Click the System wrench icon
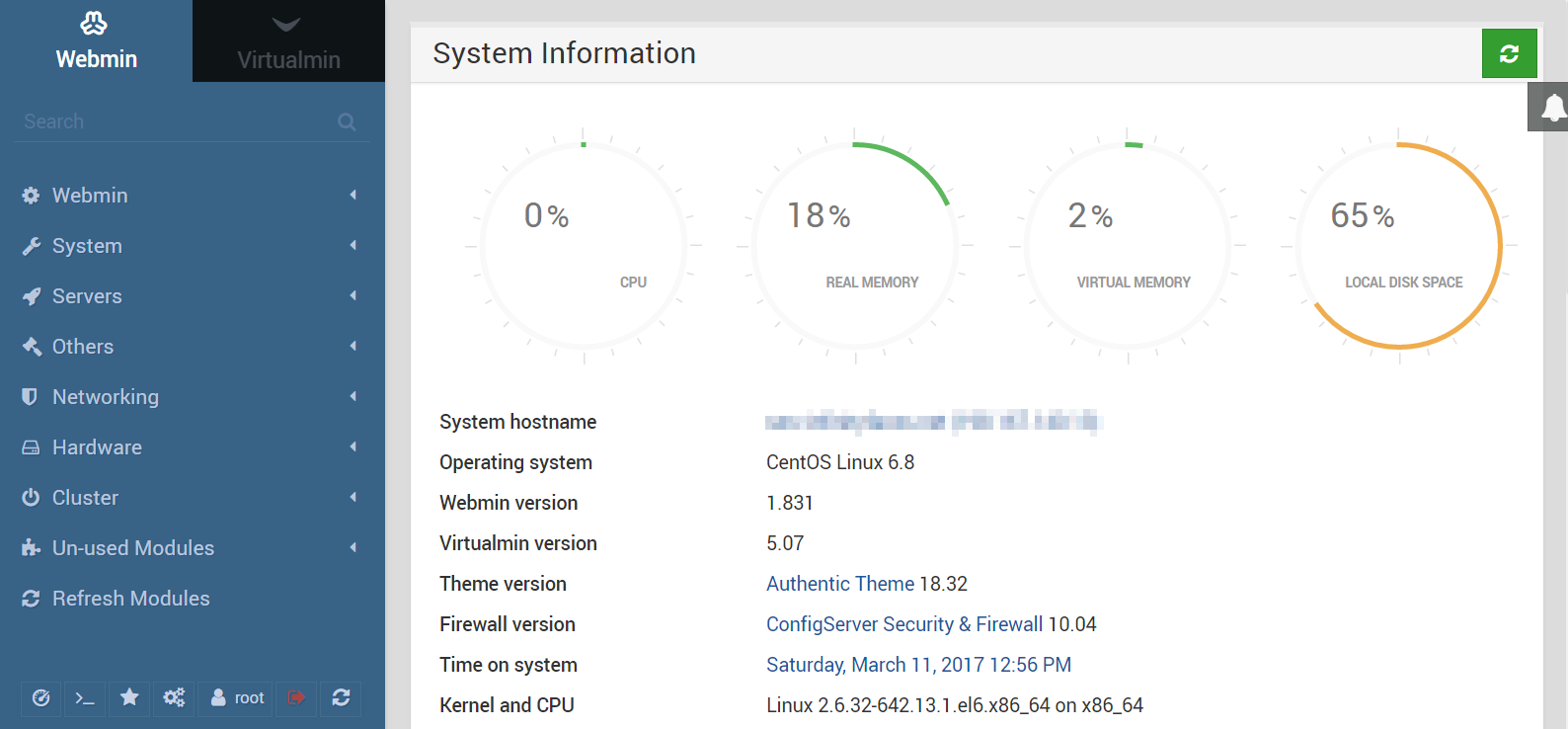Viewport: 1568px width, 729px height. [31, 246]
